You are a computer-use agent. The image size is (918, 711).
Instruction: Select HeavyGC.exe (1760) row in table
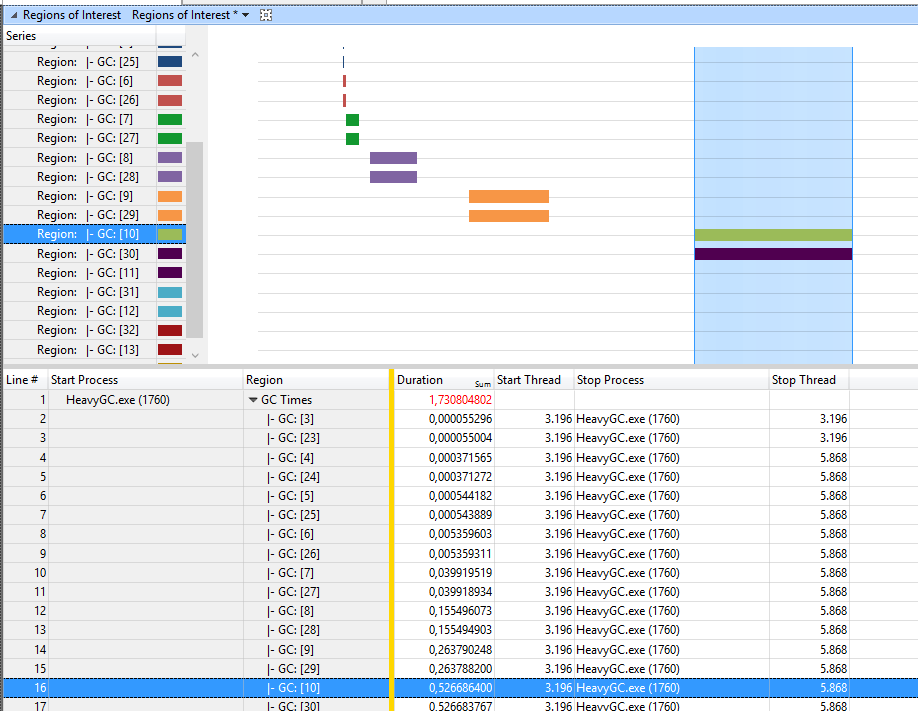[459, 399]
